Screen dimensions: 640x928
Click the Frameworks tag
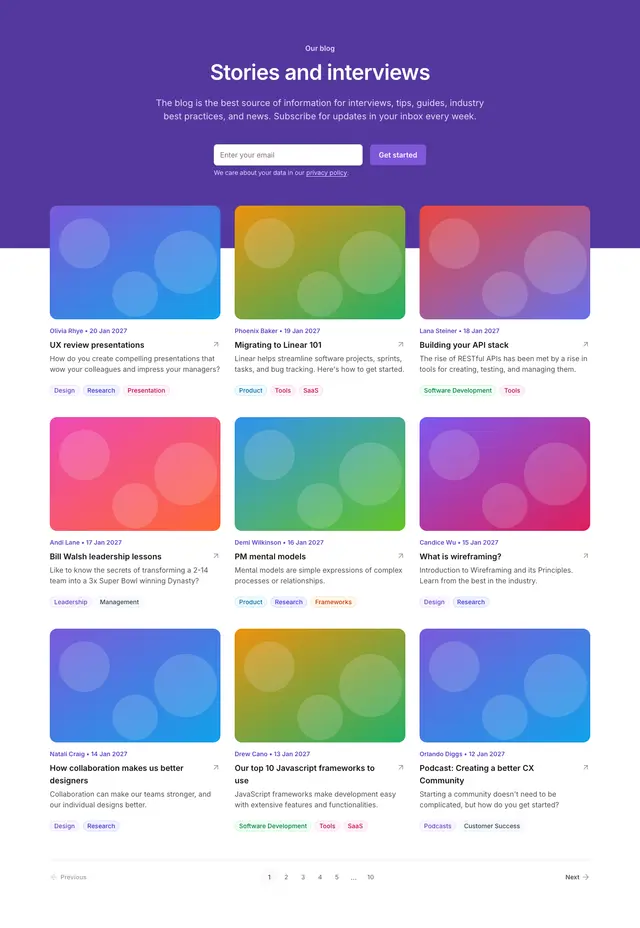coord(333,602)
